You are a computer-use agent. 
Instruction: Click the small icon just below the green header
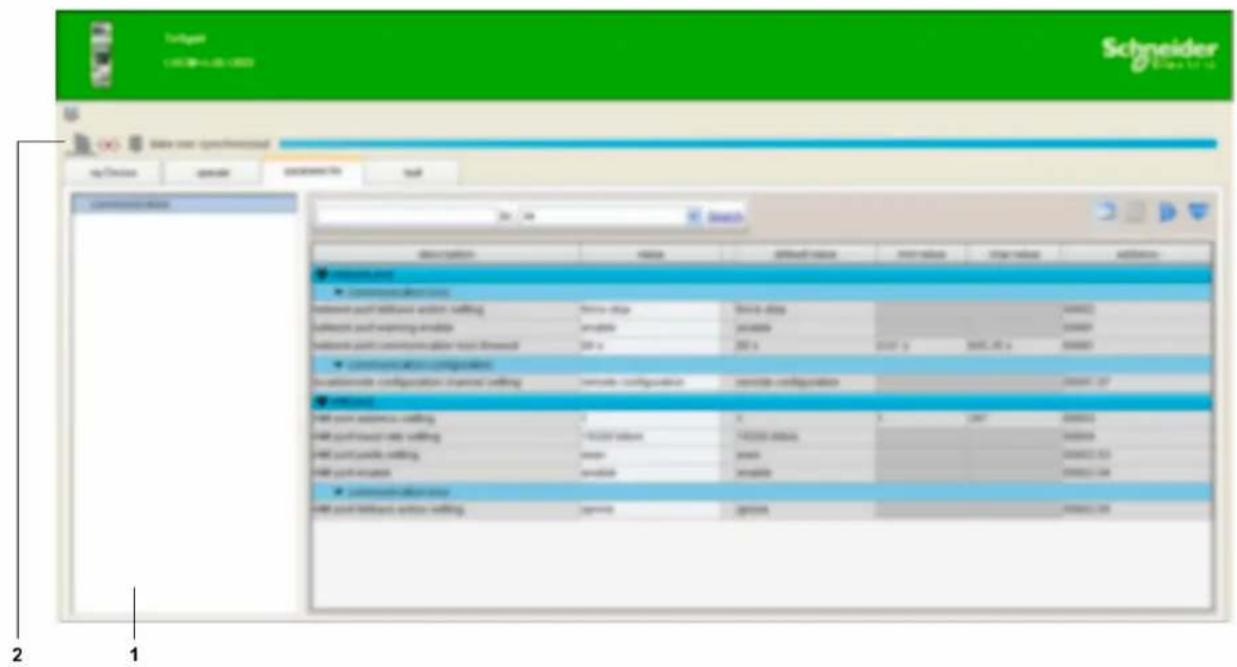[x=71, y=115]
